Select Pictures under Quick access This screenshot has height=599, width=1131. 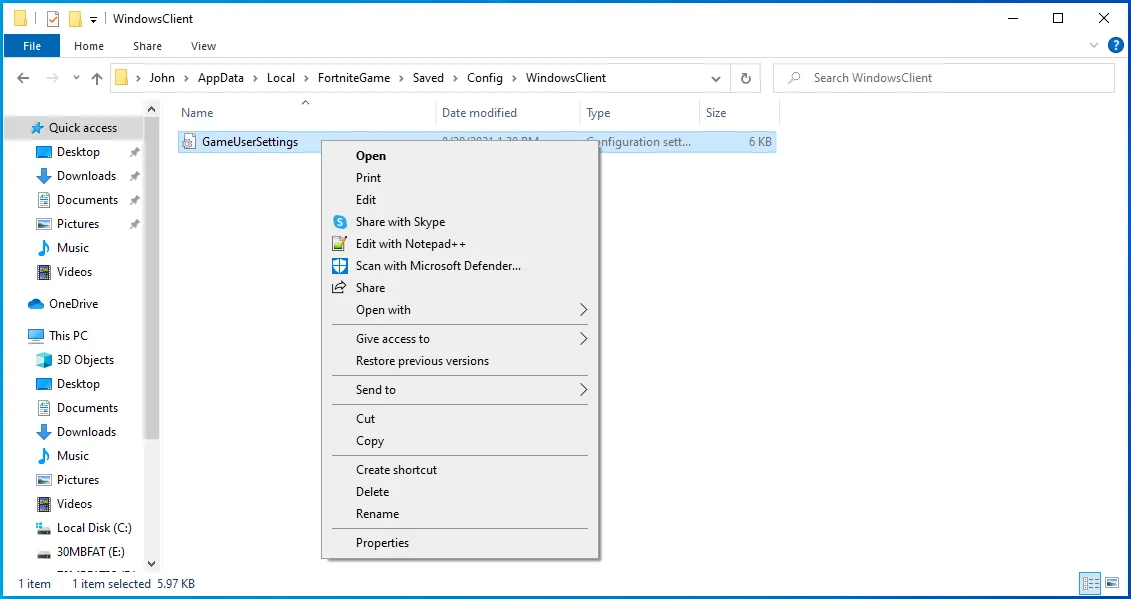pos(78,224)
